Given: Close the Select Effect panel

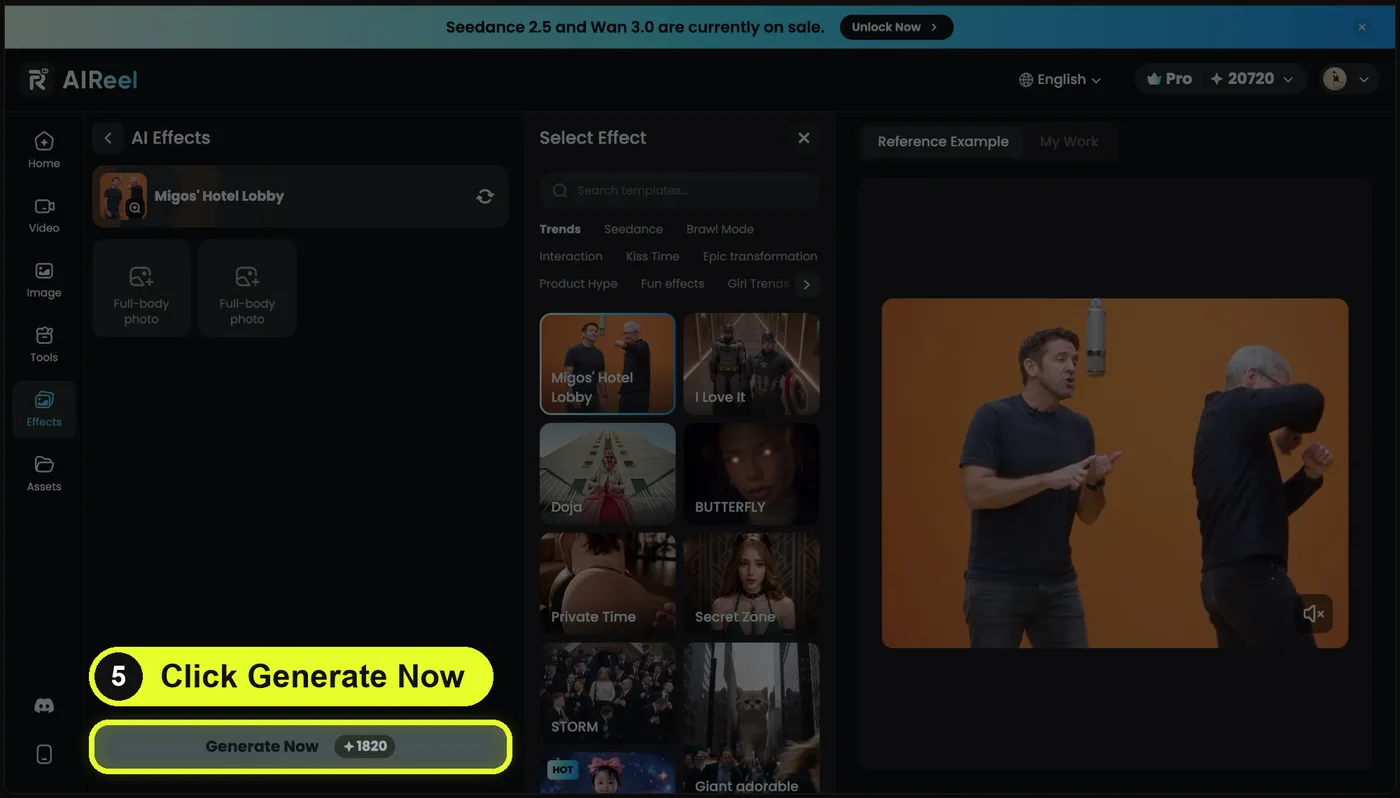Looking at the screenshot, I should coord(804,138).
